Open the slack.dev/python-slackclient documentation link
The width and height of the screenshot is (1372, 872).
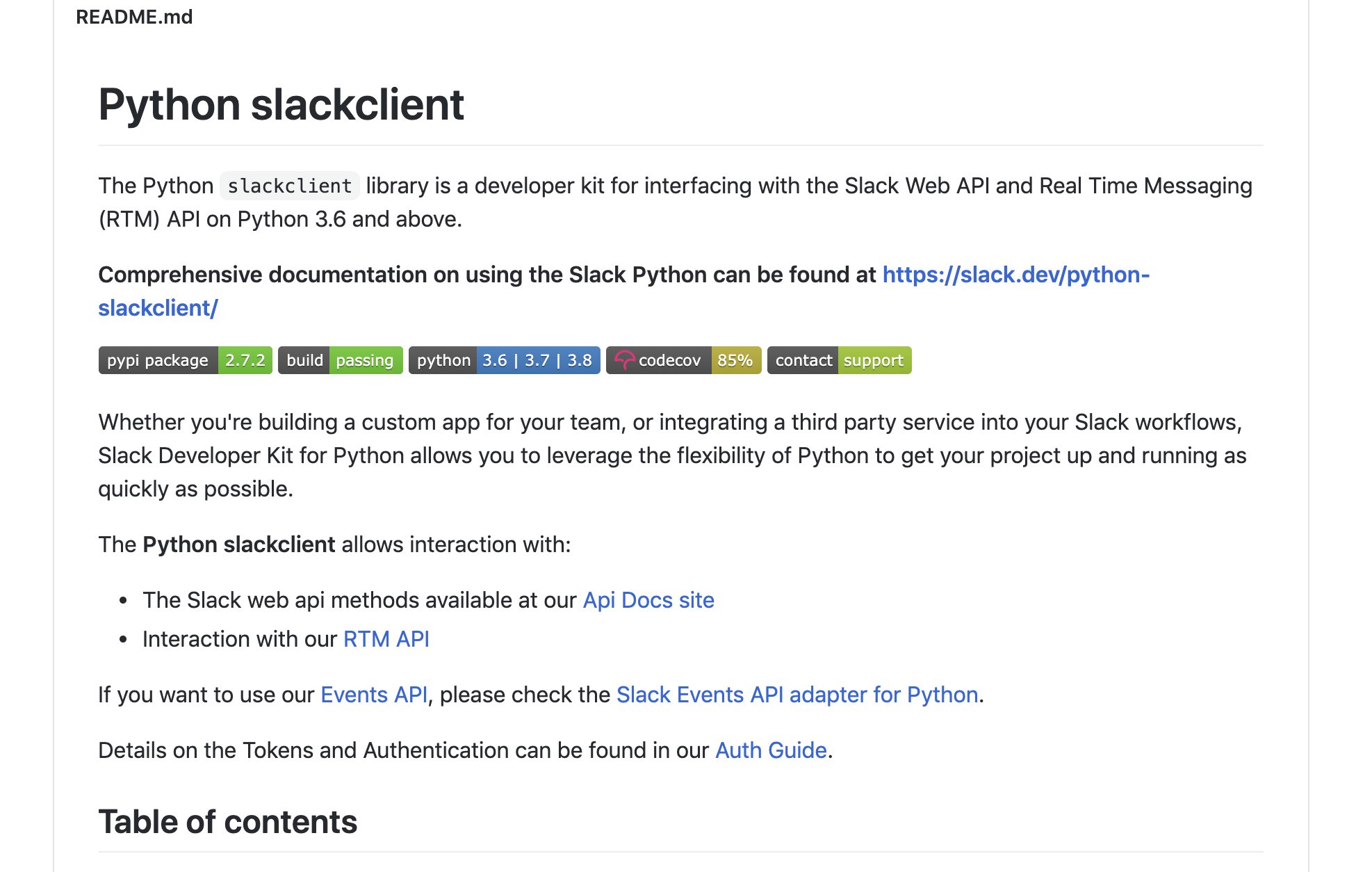1015,275
